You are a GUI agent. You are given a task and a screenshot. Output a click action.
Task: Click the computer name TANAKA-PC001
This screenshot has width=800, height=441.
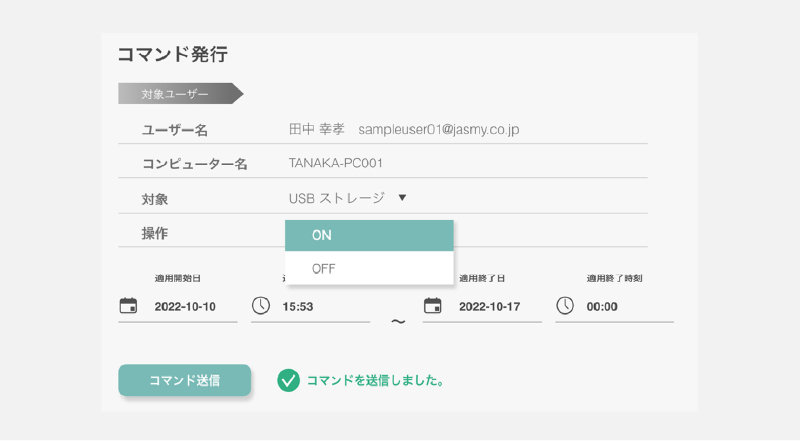coord(336,163)
